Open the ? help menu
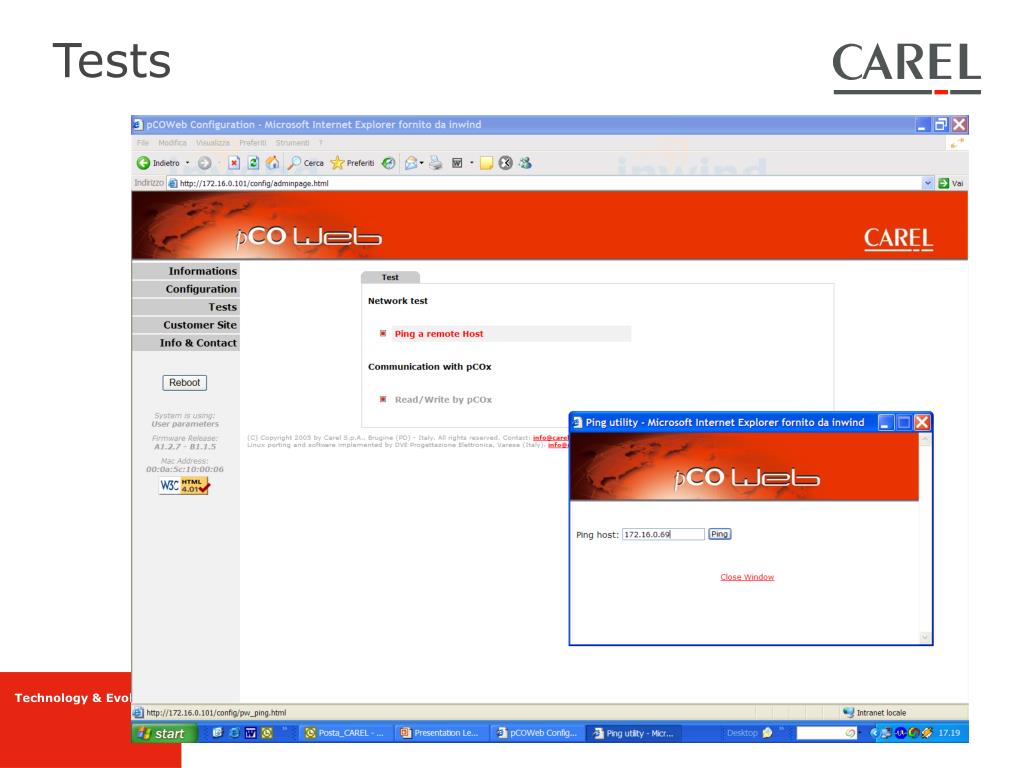The image size is (1024, 768). click(321, 143)
